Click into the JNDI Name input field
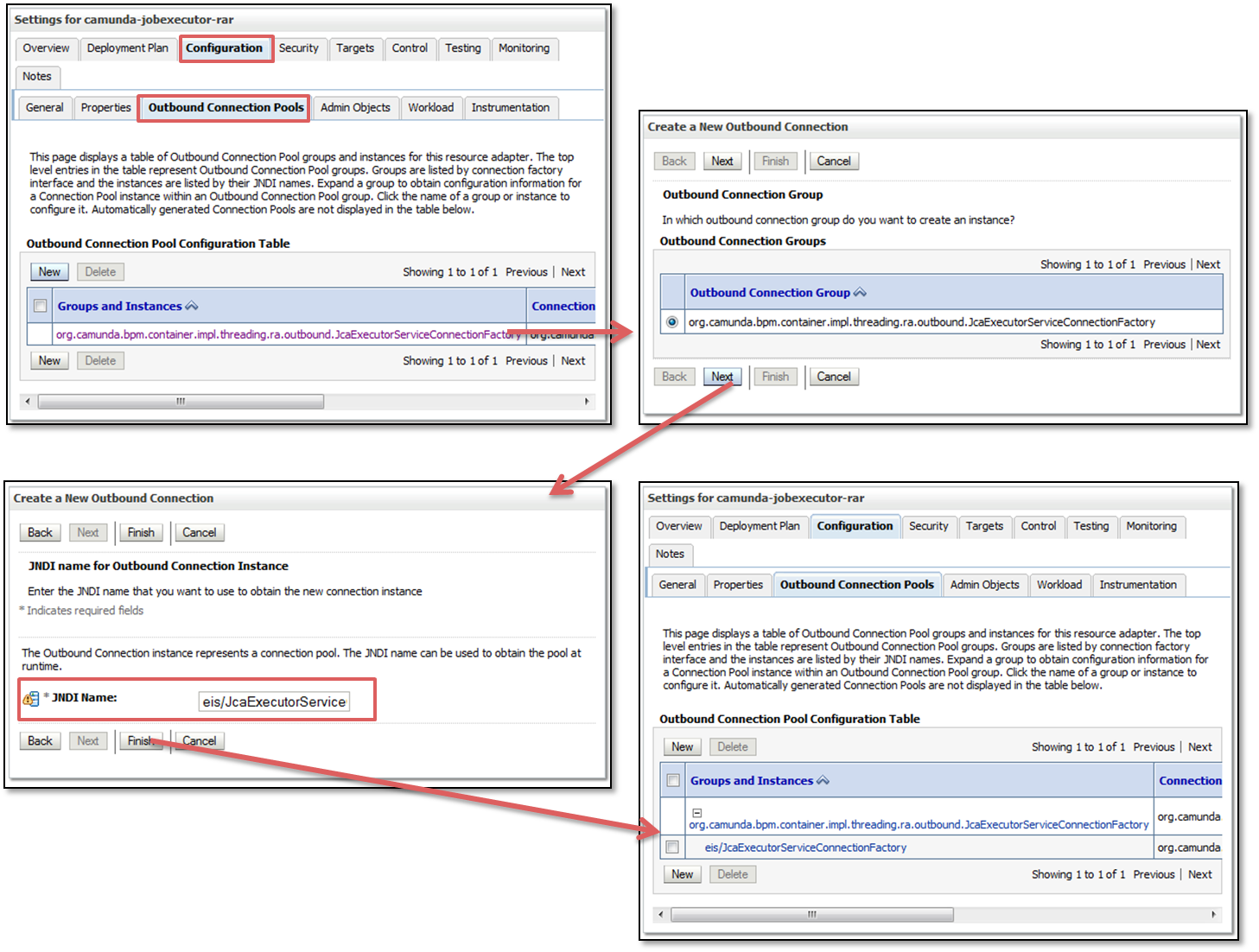The image size is (1259, 952). pos(274,701)
